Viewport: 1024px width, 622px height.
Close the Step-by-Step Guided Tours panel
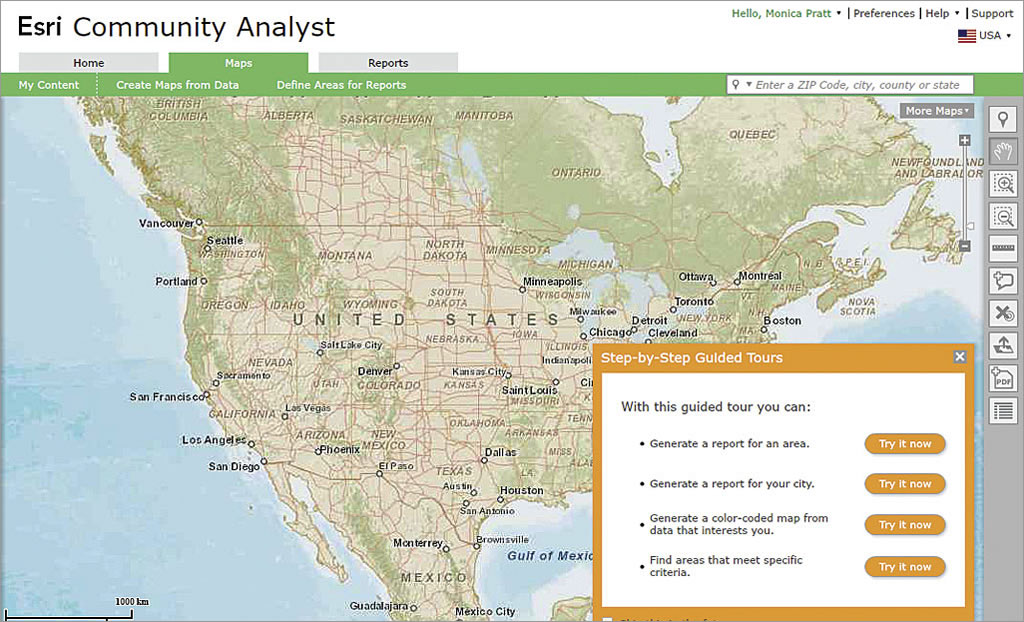click(959, 357)
